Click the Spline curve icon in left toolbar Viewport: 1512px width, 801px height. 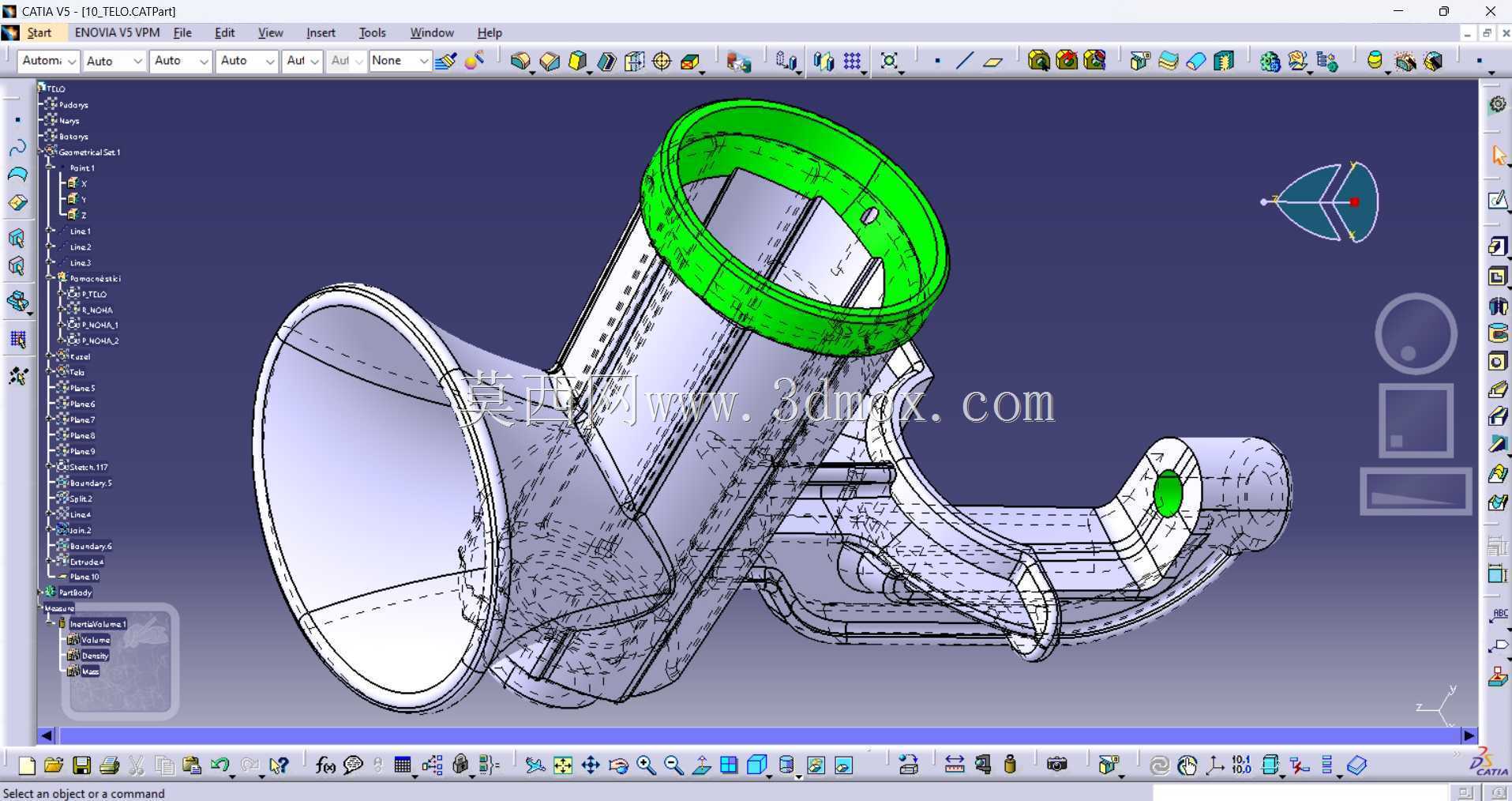pyautogui.click(x=17, y=148)
